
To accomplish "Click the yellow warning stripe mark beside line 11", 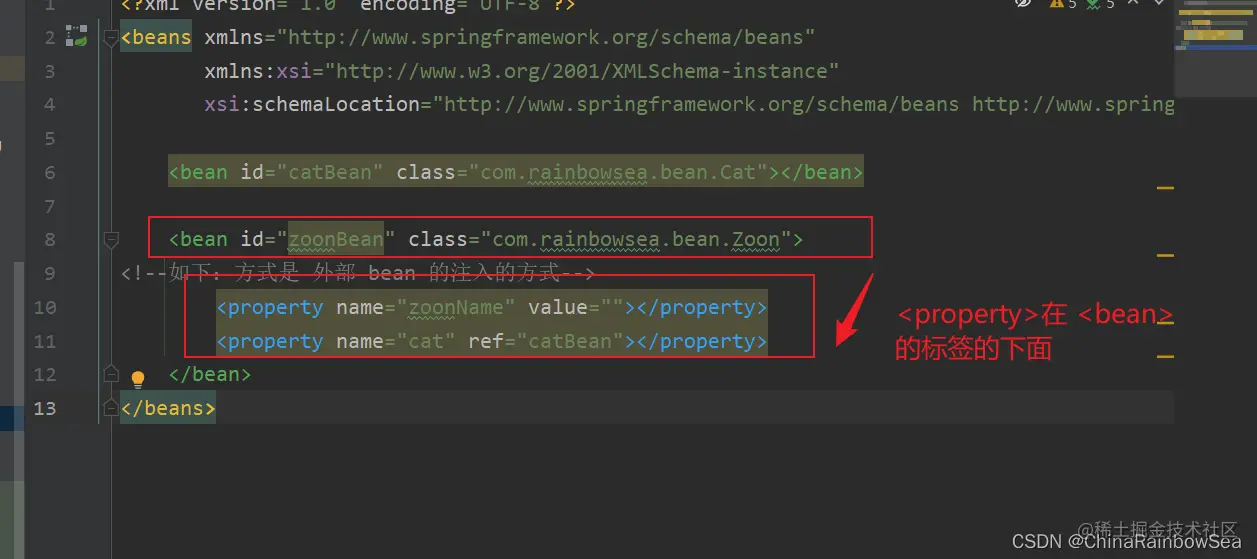I will coord(1165,356).
